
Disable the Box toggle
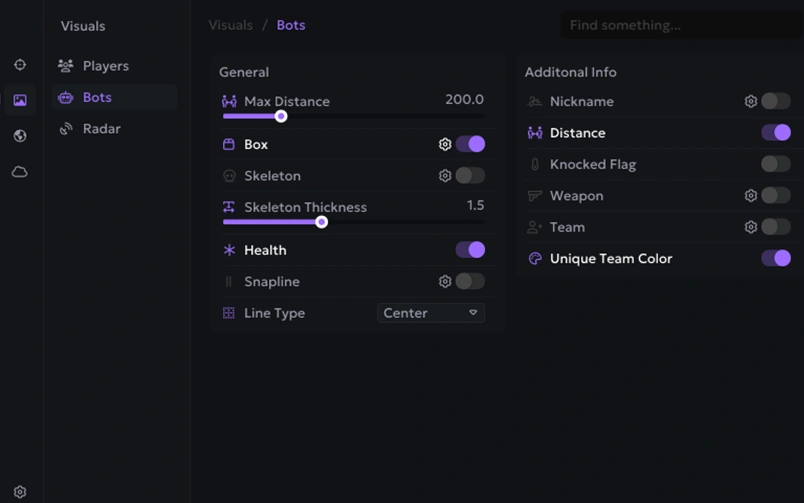pyautogui.click(x=470, y=144)
